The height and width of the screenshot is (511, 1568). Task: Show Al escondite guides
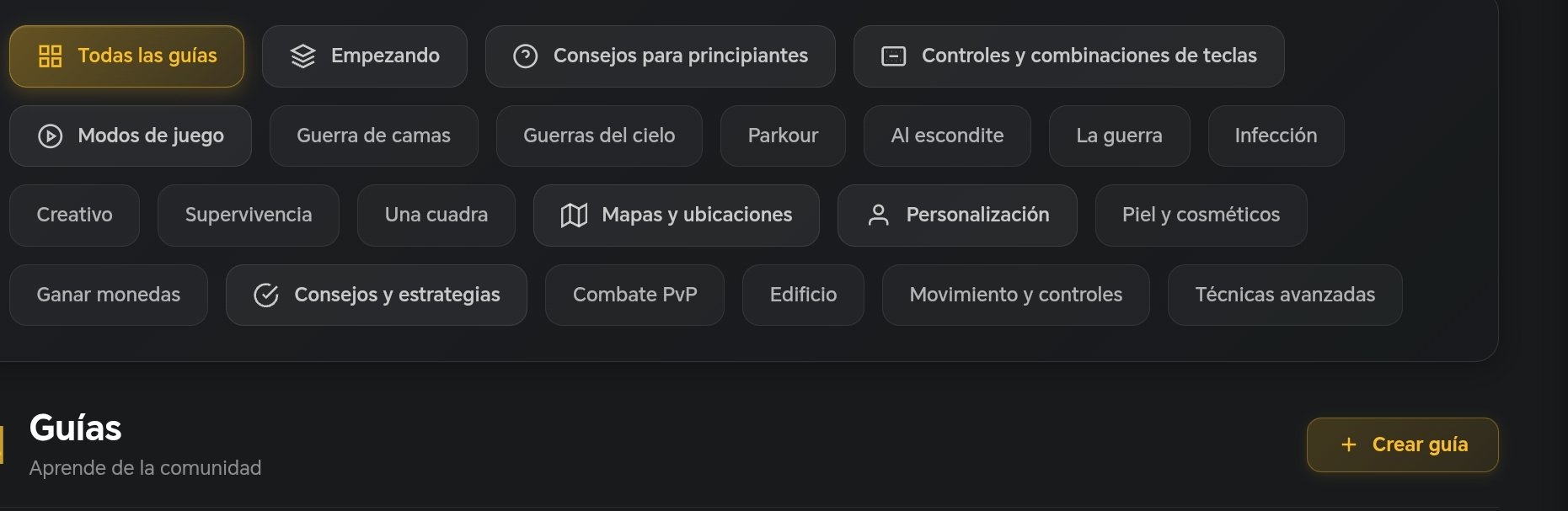947,136
